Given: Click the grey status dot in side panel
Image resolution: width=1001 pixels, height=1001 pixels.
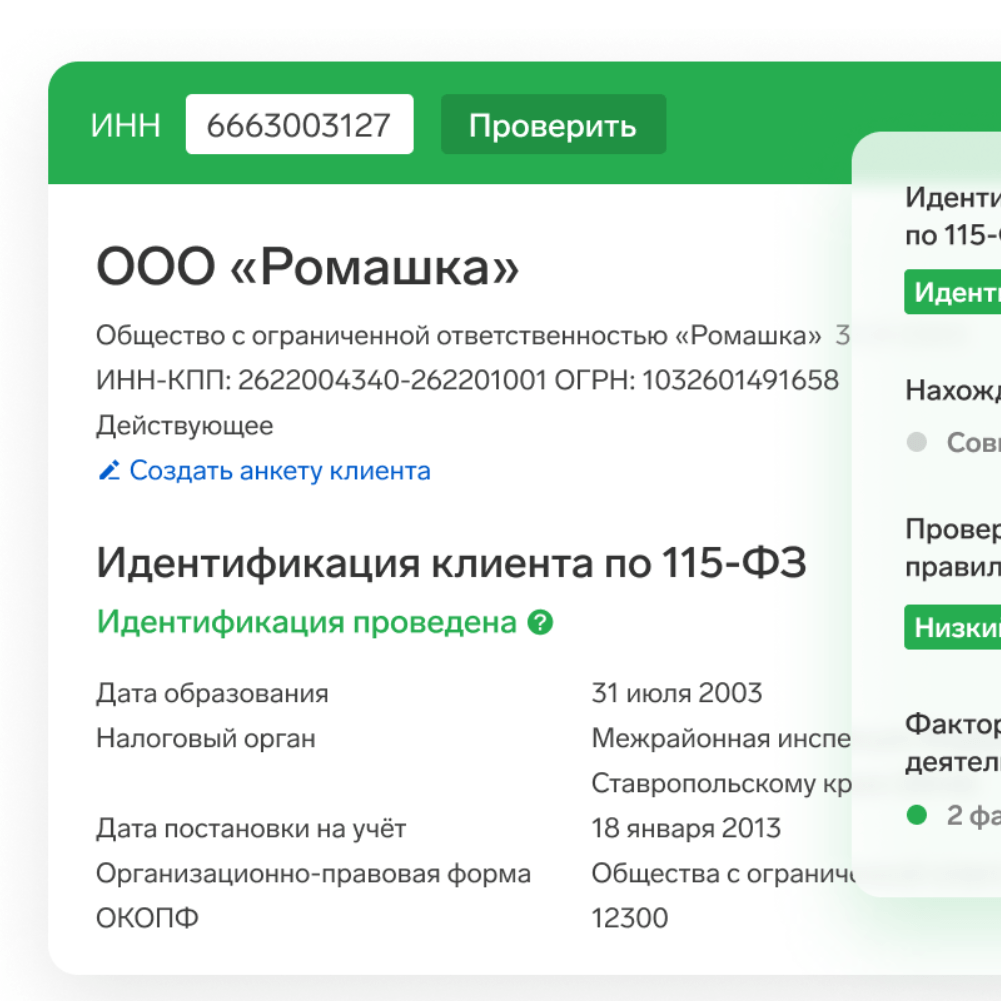Looking at the screenshot, I should click(917, 442).
